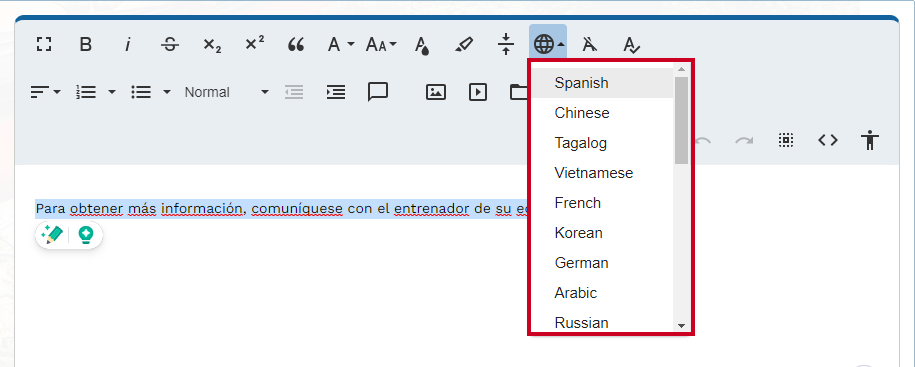Select German from language list
915x367 pixels.
[602, 263]
